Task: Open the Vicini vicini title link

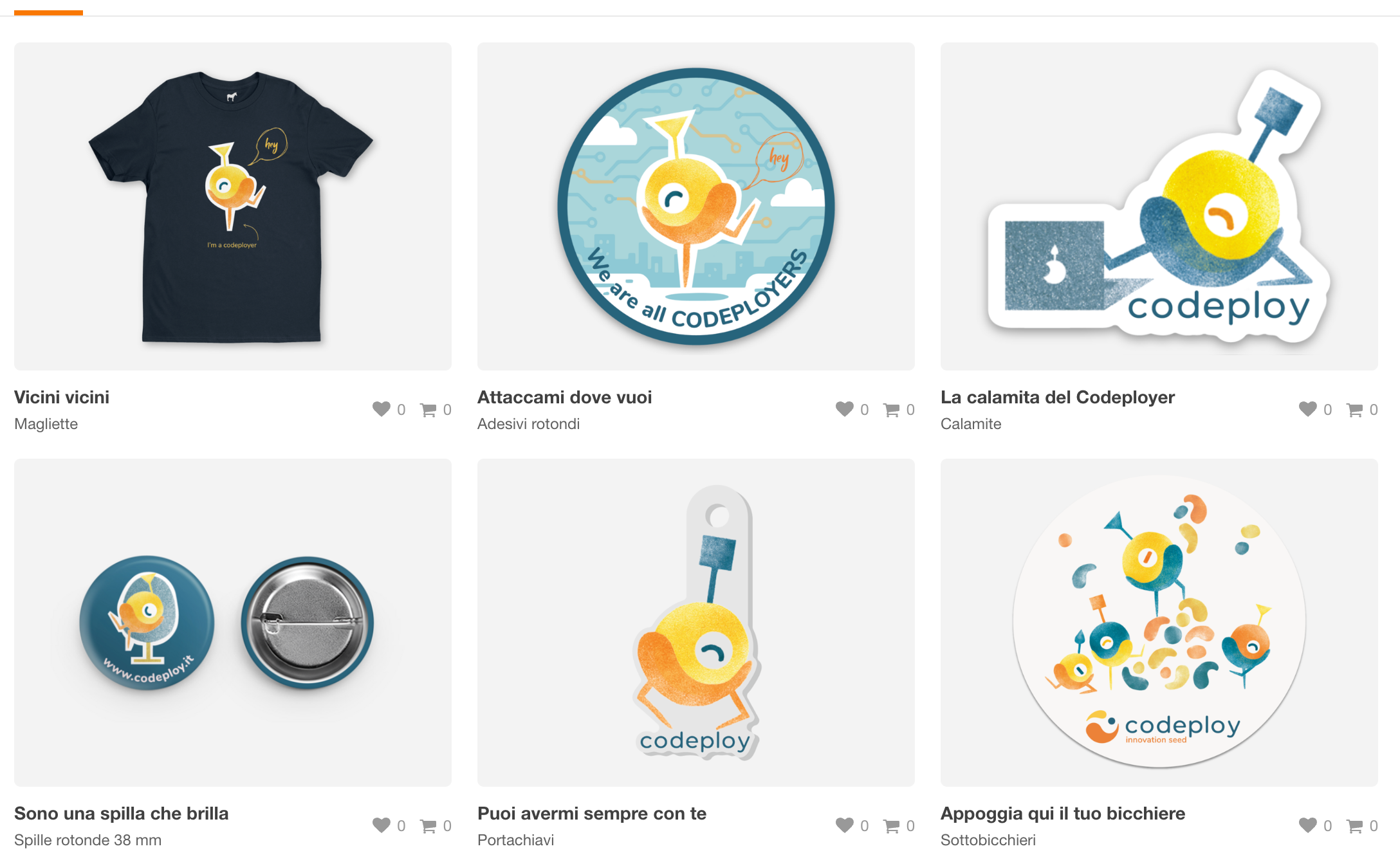Action: [x=62, y=398]
